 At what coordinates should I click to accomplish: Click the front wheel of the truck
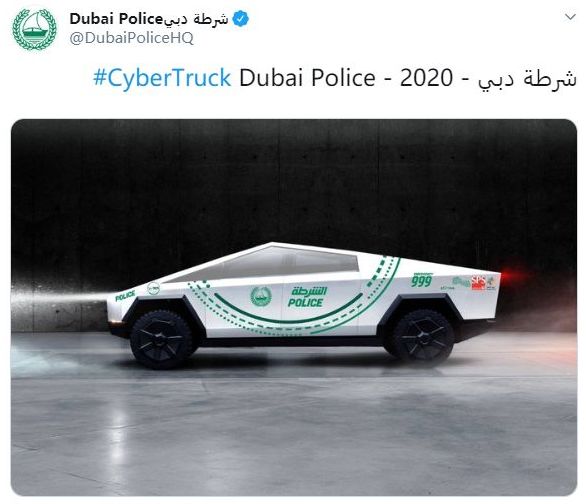(x=161, y=339)
